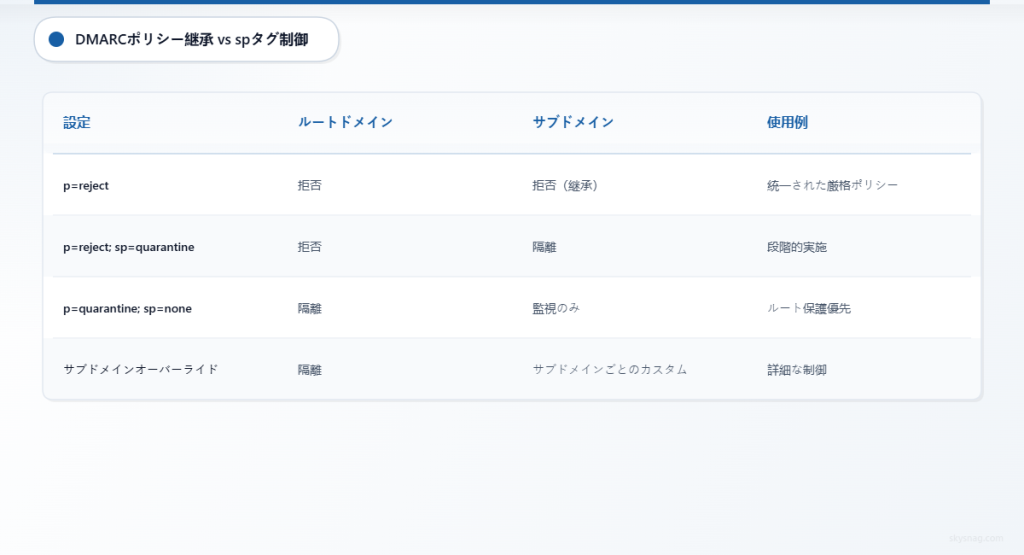
Task: Click '拒否' in the p=reject row
Action: point(310,185)
